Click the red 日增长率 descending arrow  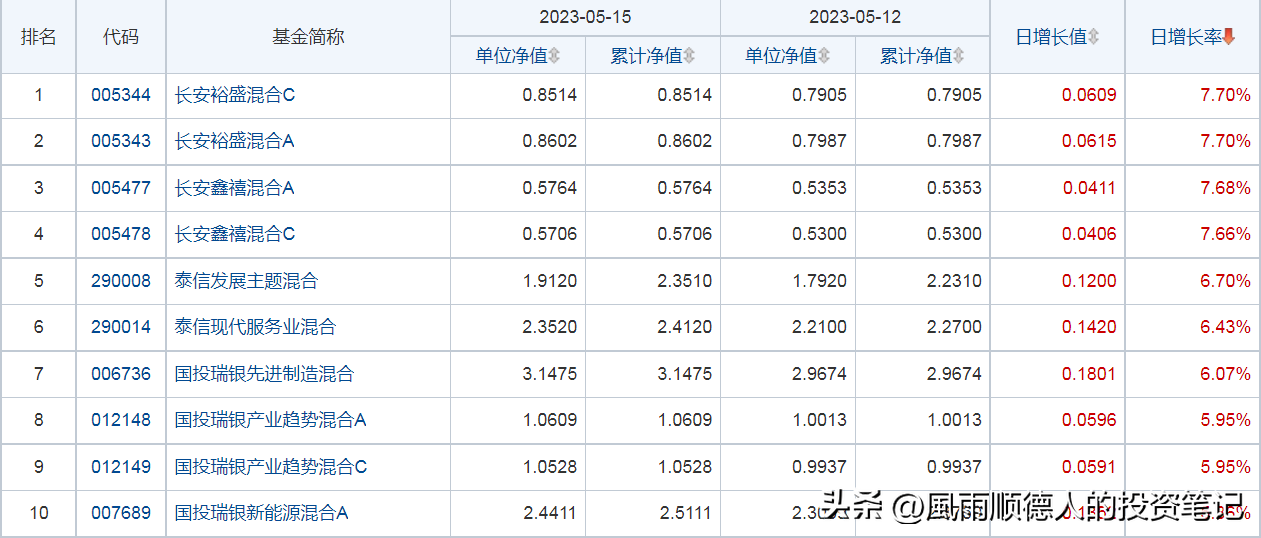[1229, 37]
